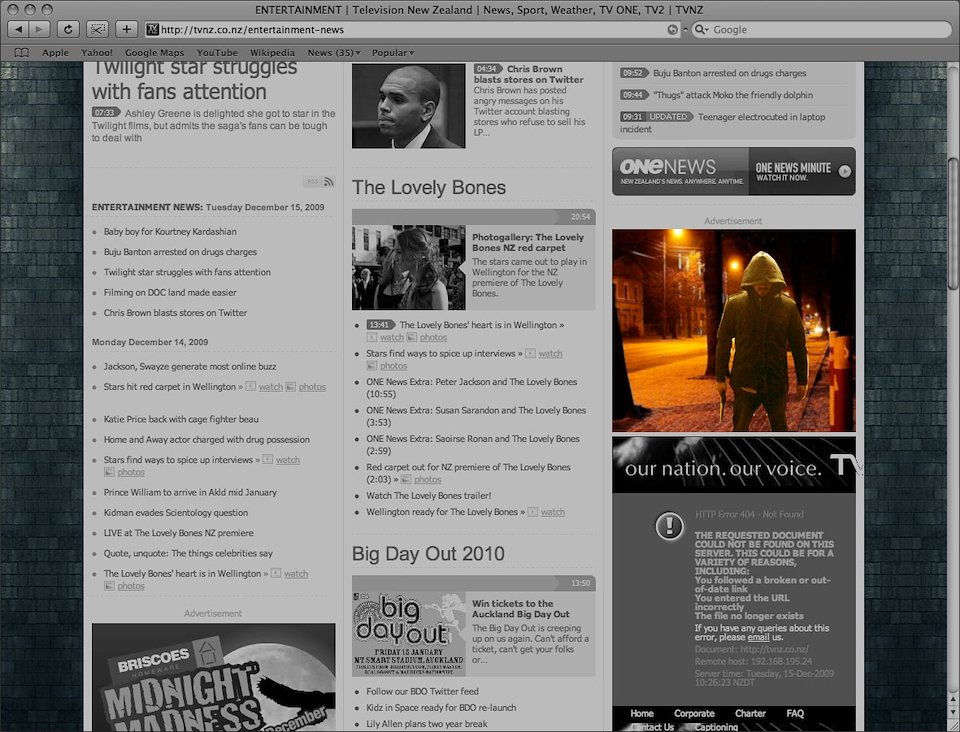Open ONE News Extra: Peter Jackson interview
This screenshot has width=960, height=732.
pos(472,388)
